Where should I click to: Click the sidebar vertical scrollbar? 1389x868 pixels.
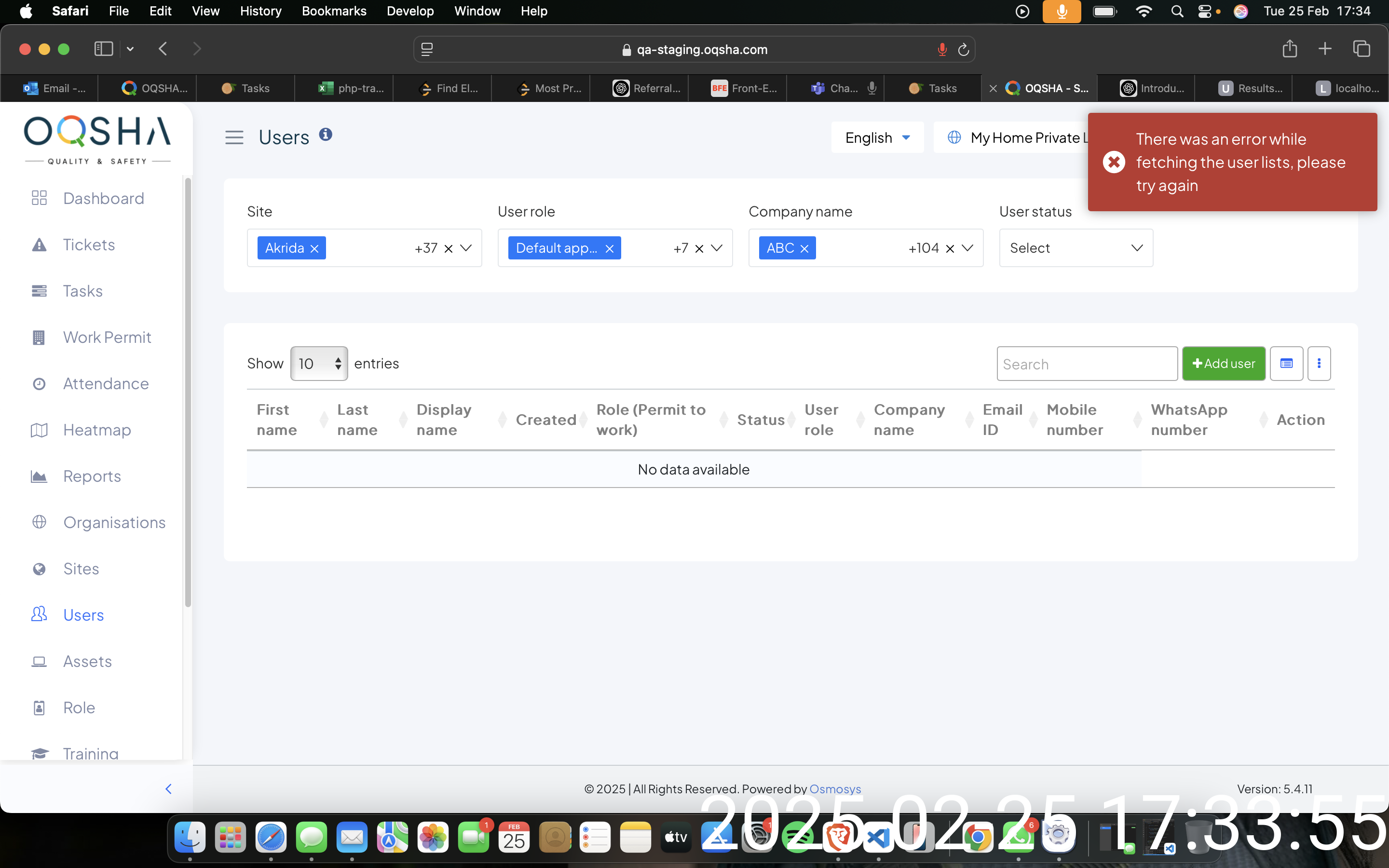188,393
